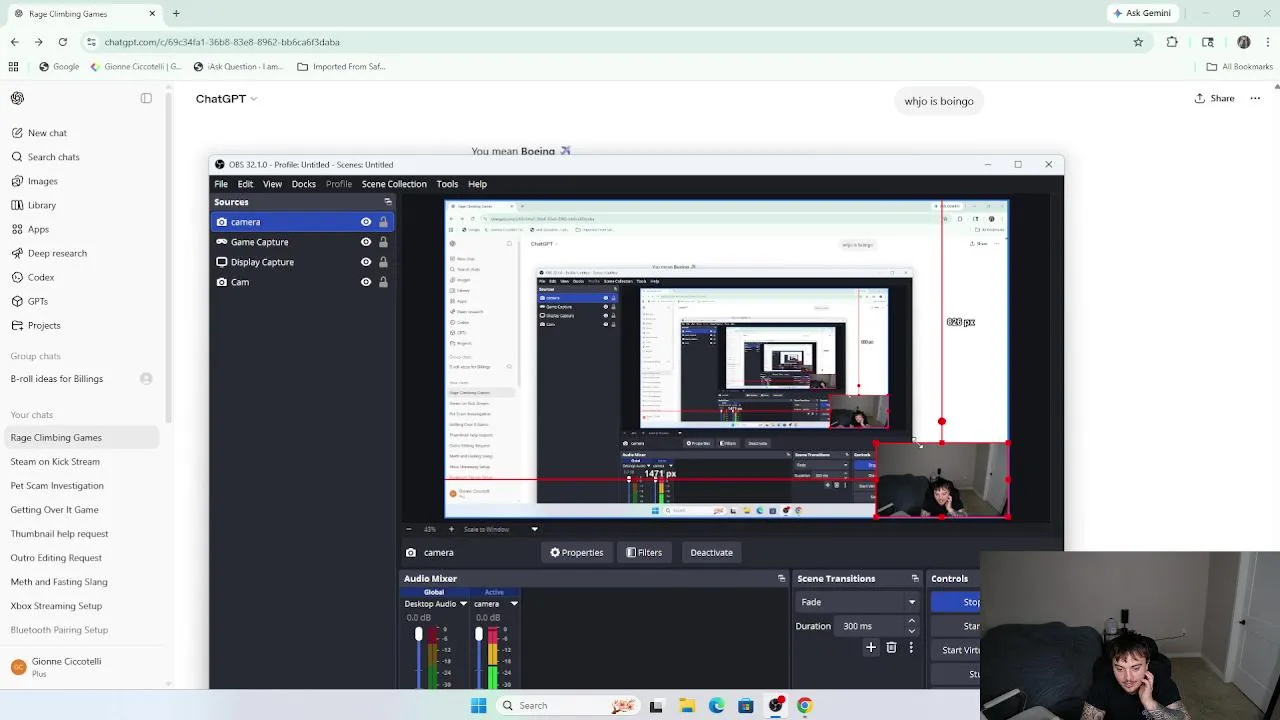1280x720 pixels.
Task: Adjust Desktop Audio volume slider
Action: click(419, 656)
